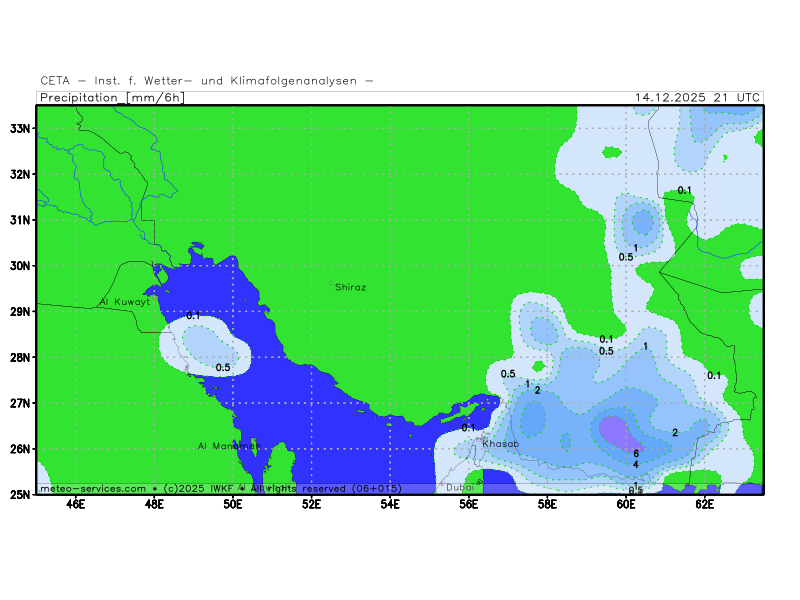Click the contour label 4 below 6

[x=636, y=465]
